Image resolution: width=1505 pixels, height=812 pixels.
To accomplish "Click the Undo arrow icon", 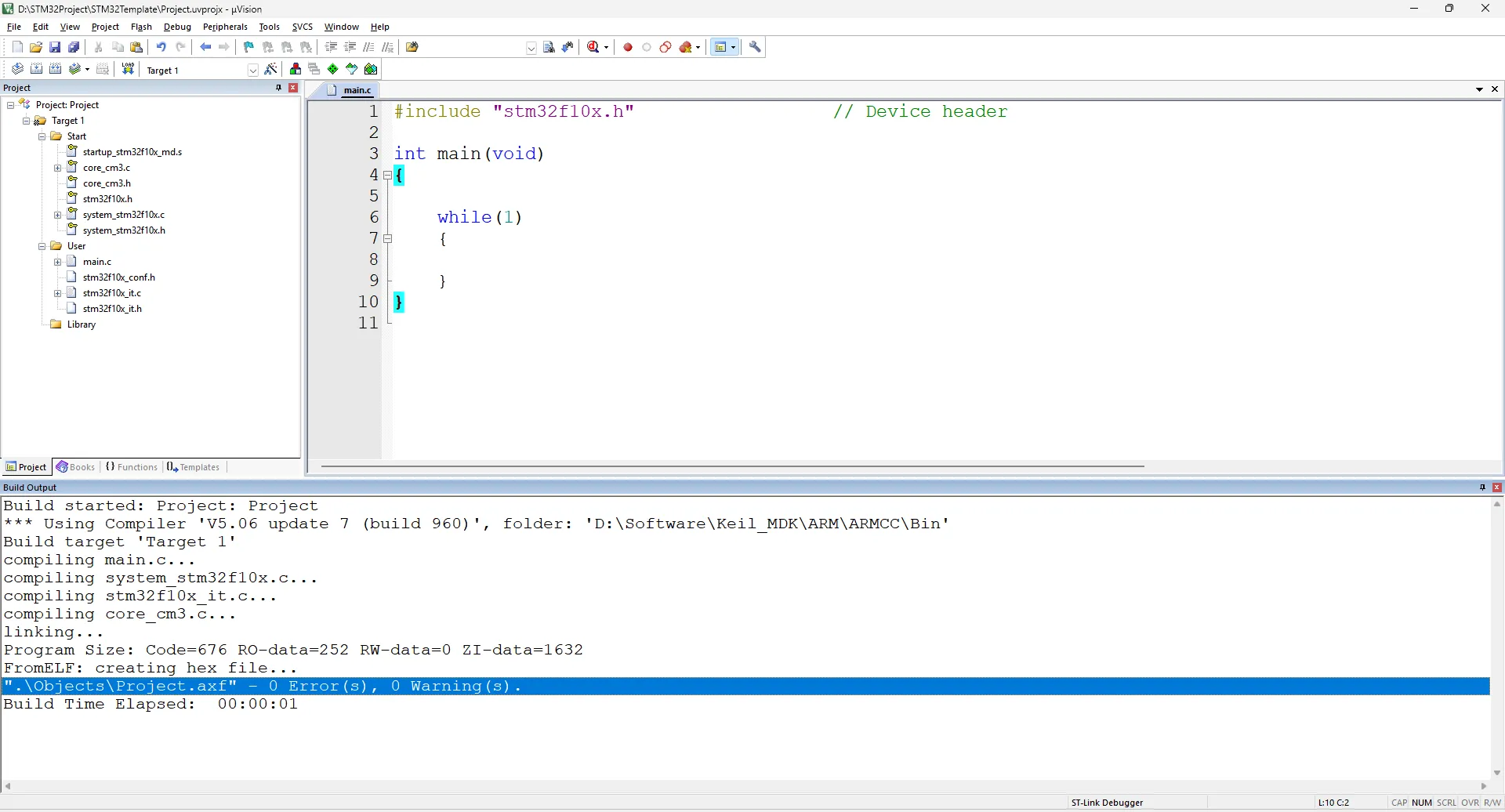I will pyautogui.click(x=161, y=48).
